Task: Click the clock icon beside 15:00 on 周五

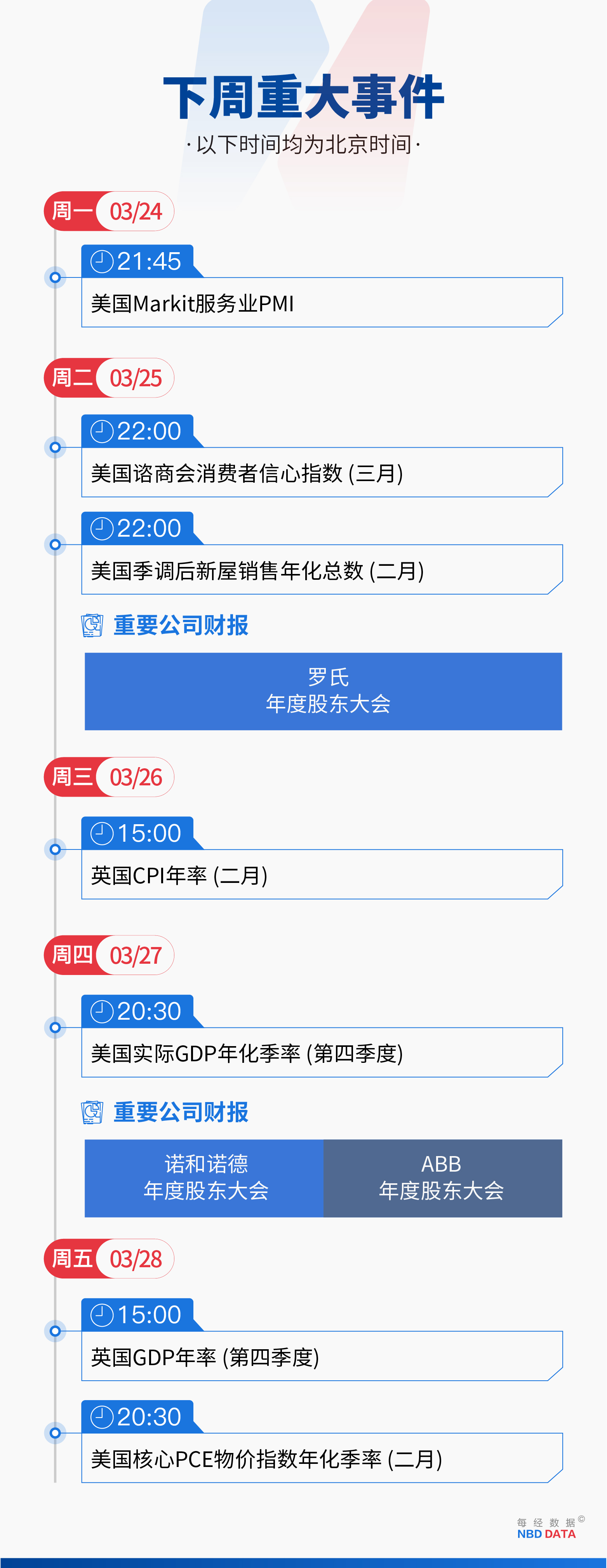Action: (x=102, y=1315)
